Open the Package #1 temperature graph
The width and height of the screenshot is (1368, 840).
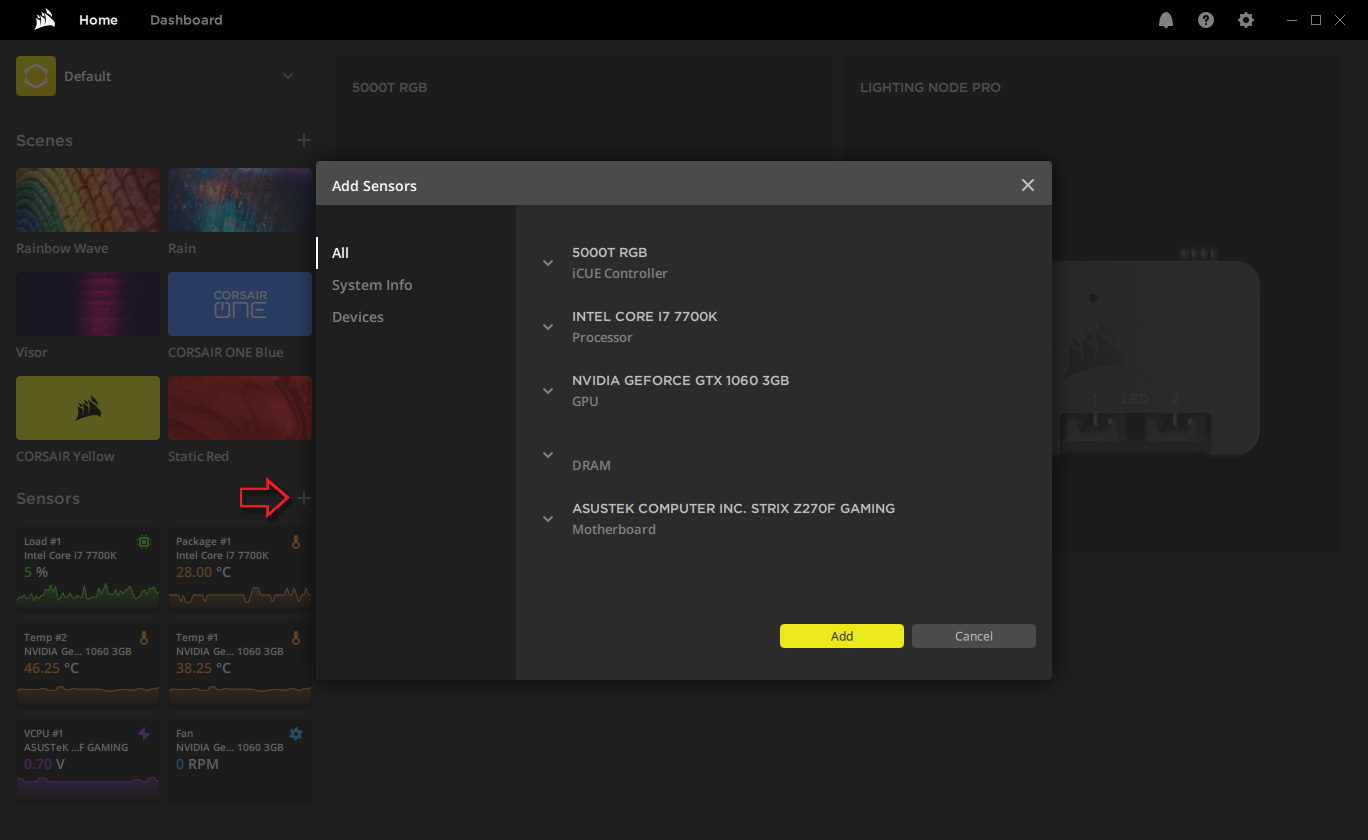[x=240, y=596]
